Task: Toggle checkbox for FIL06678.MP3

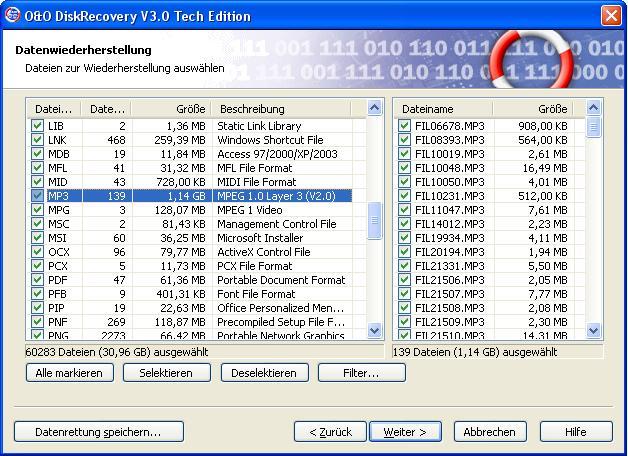Action: [x=404, y=126]
